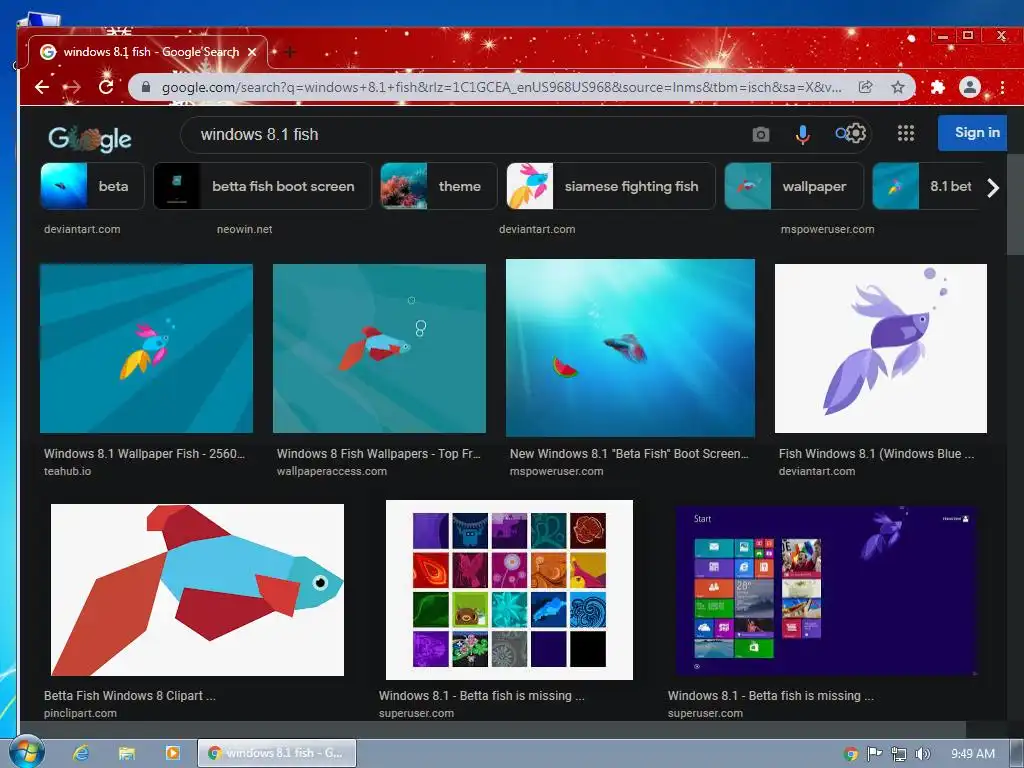Click the teahub.io source link
1024x768 pixels.
coord(67,471)
